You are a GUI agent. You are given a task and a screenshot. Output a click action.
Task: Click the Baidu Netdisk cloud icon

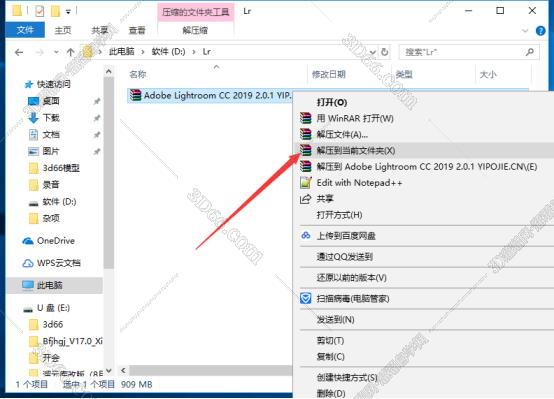(306, 235)
